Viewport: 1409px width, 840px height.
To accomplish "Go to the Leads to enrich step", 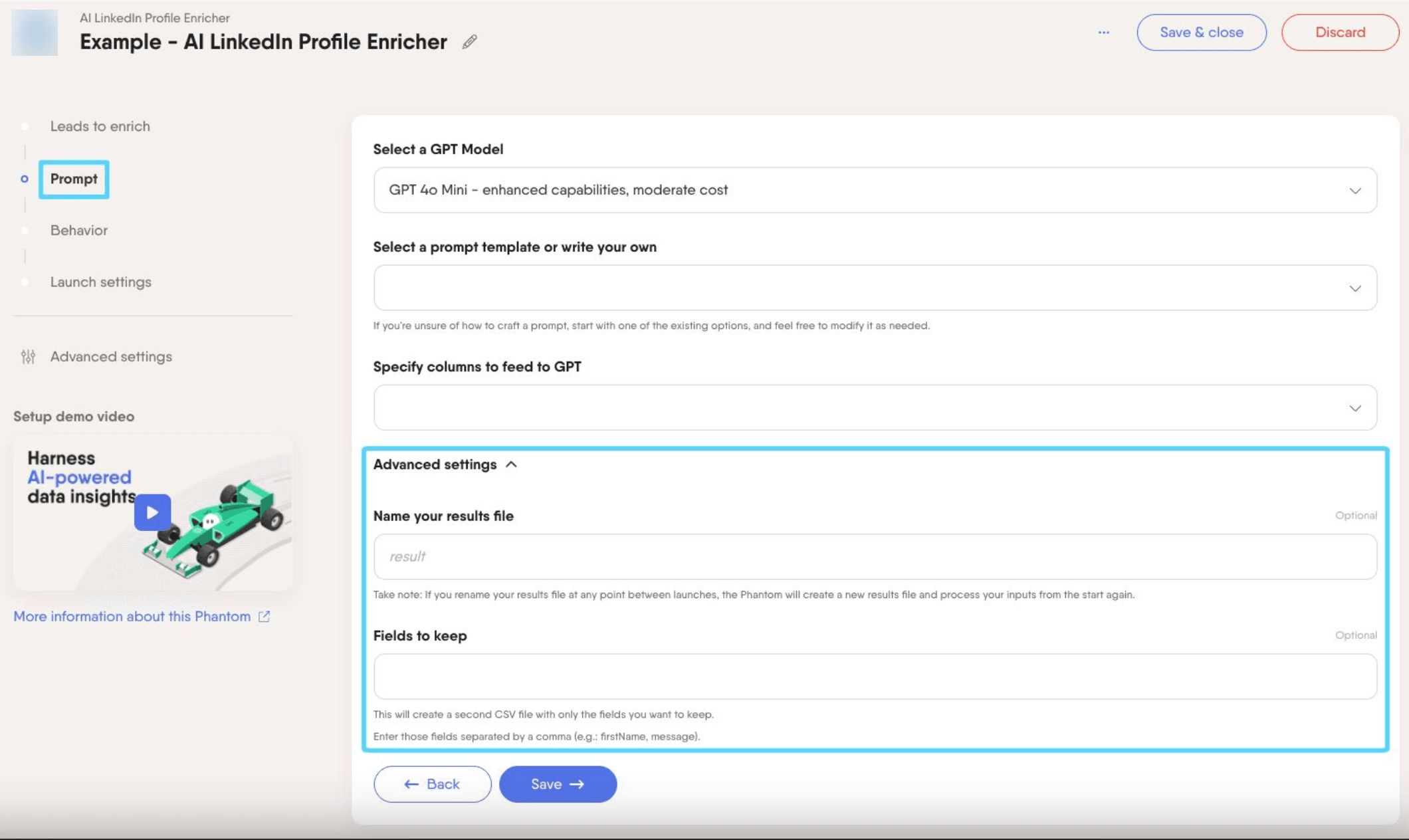I will tap(100, 126).
